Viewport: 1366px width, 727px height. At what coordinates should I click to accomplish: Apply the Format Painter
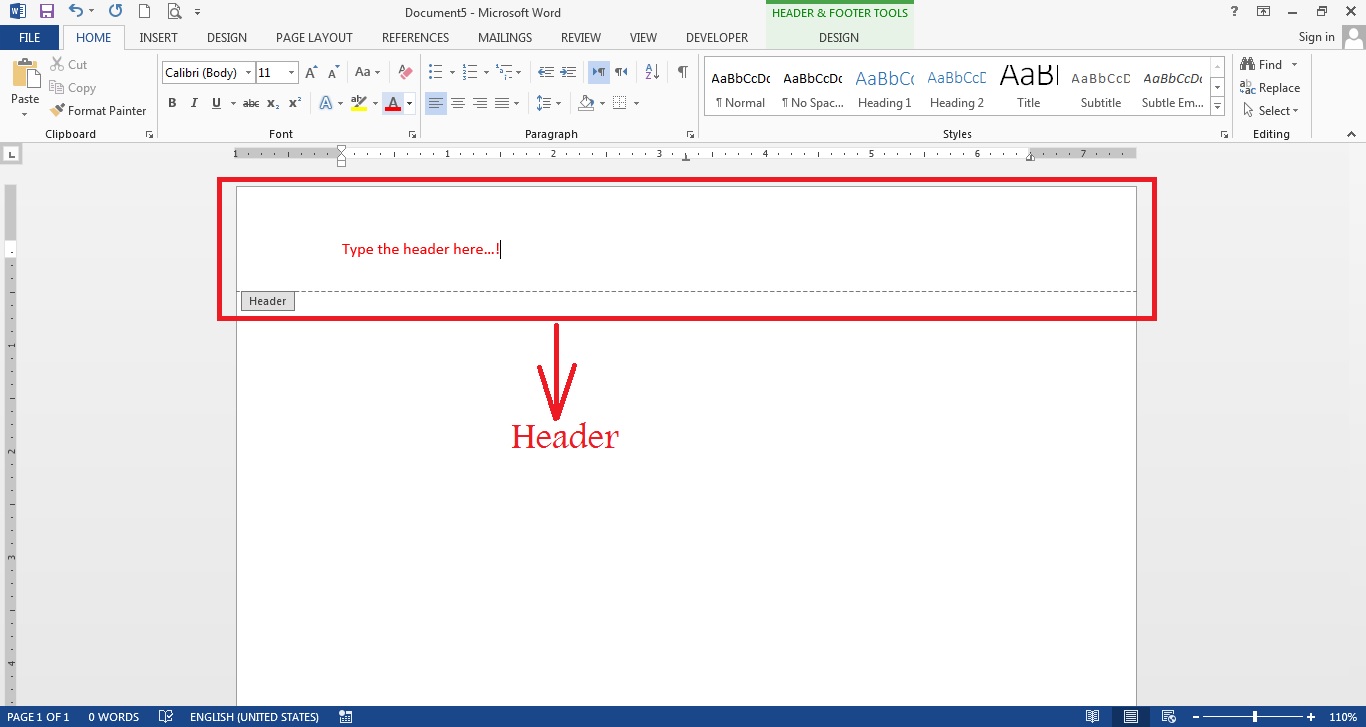click(98, 110)
